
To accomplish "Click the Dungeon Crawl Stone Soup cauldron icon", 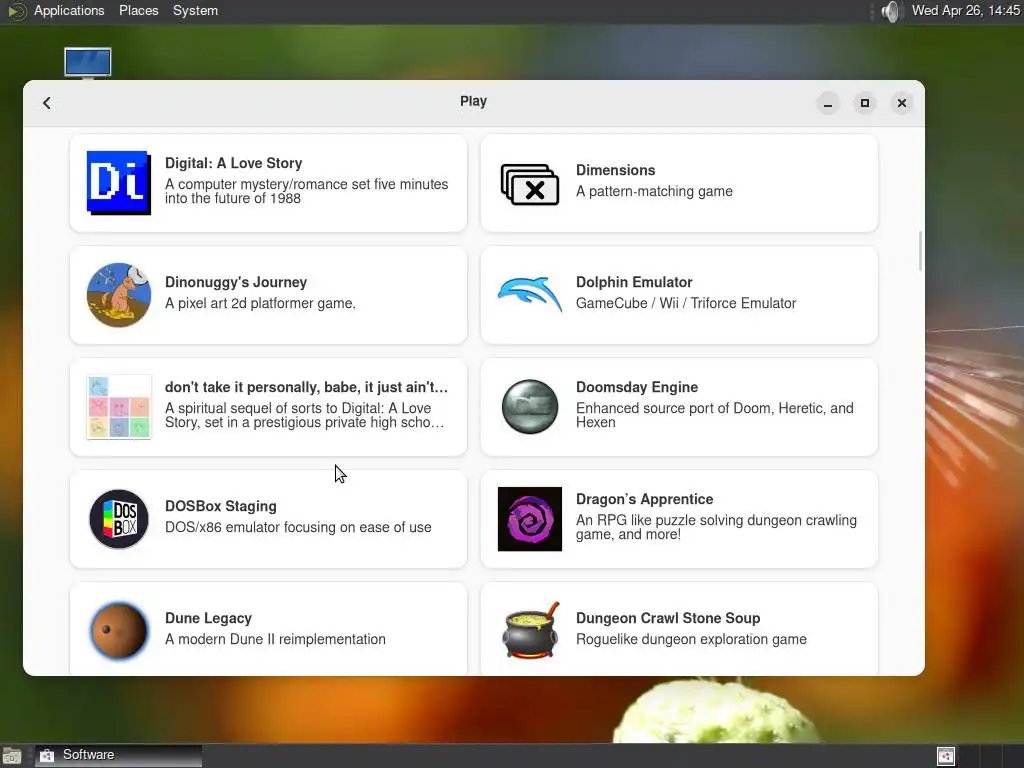I will (530, 630).
